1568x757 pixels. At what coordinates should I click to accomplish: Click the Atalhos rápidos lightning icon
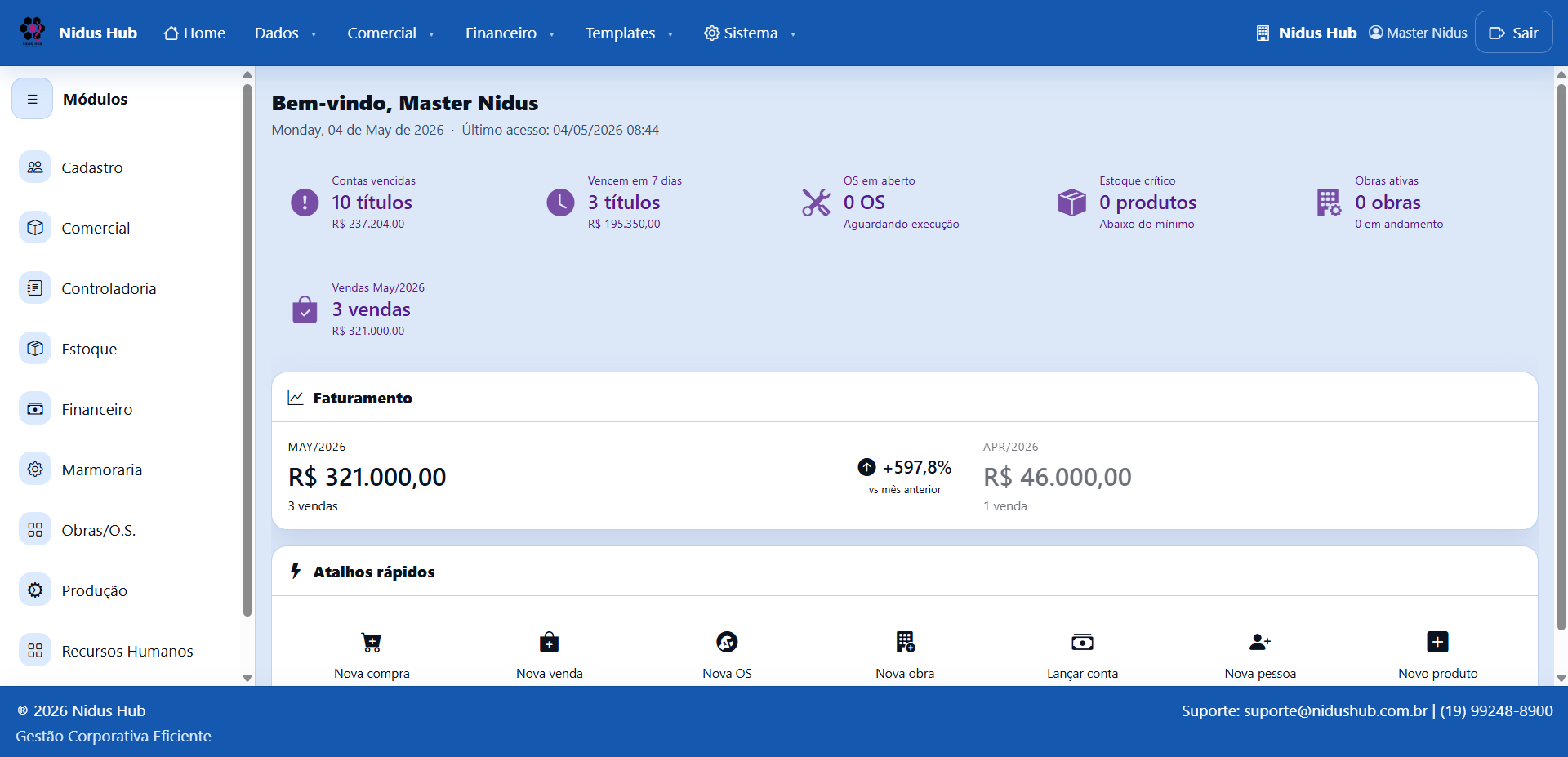coord(296,571)
